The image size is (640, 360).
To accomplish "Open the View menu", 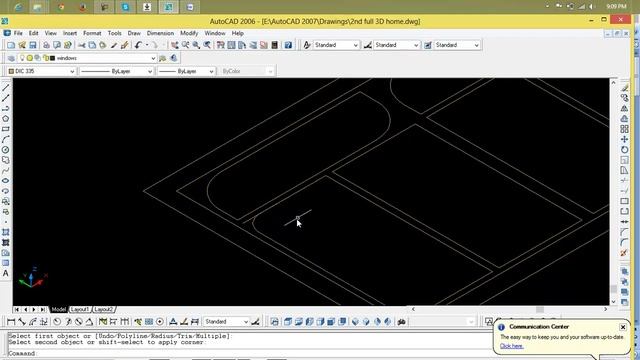I will point(51,33).
